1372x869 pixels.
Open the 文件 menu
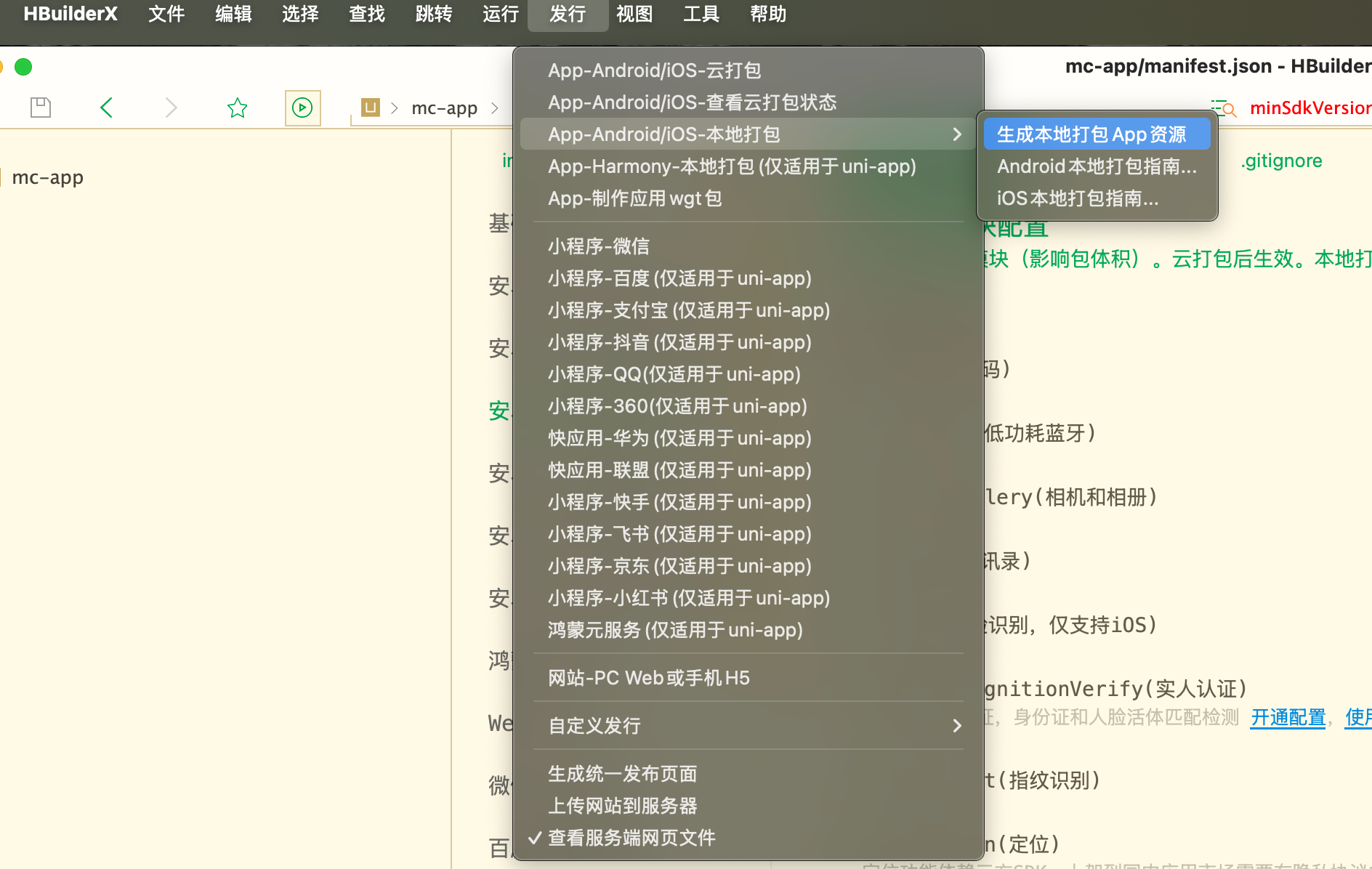point(166,14)
